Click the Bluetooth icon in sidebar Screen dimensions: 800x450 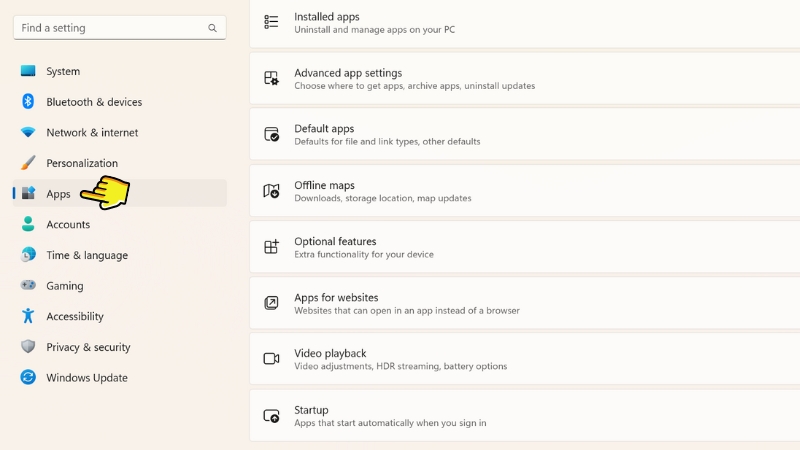coord(28,102)
